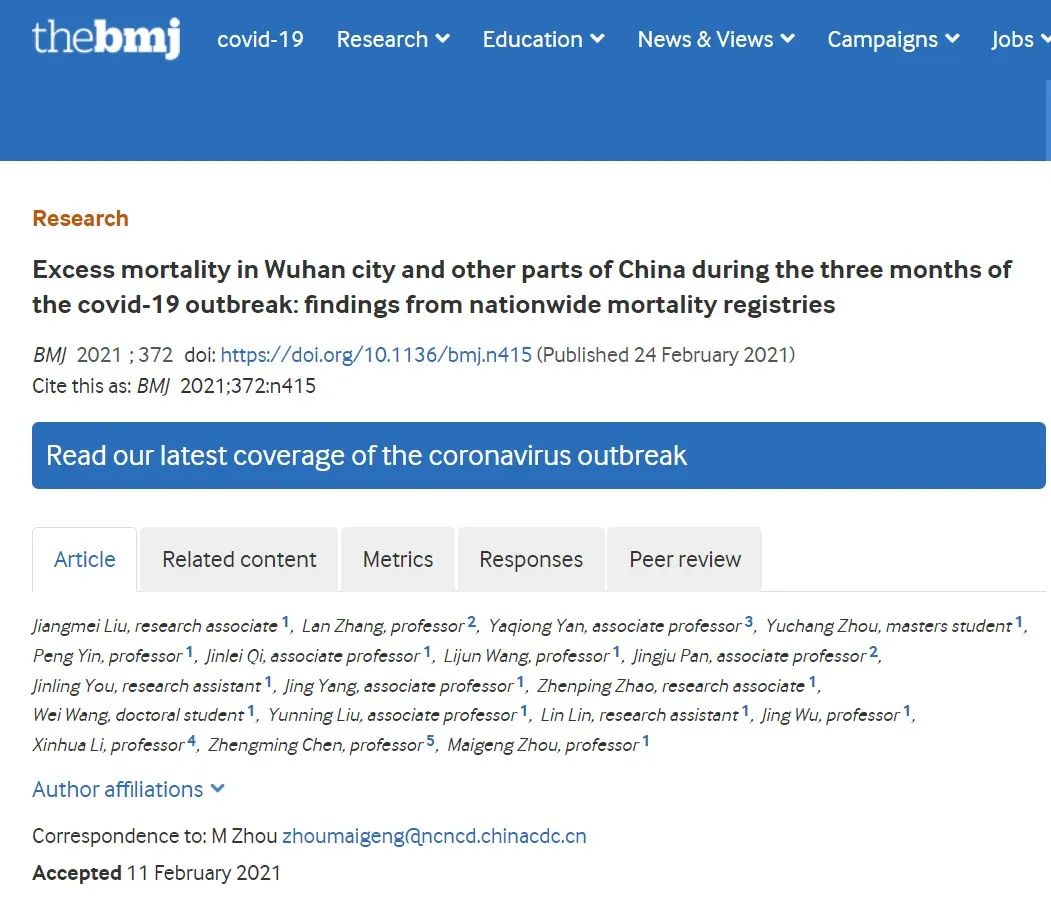Expand the News & Views dropdown
The height and width of the screenshot is (901, 1051).
click(x=716, y=40)
